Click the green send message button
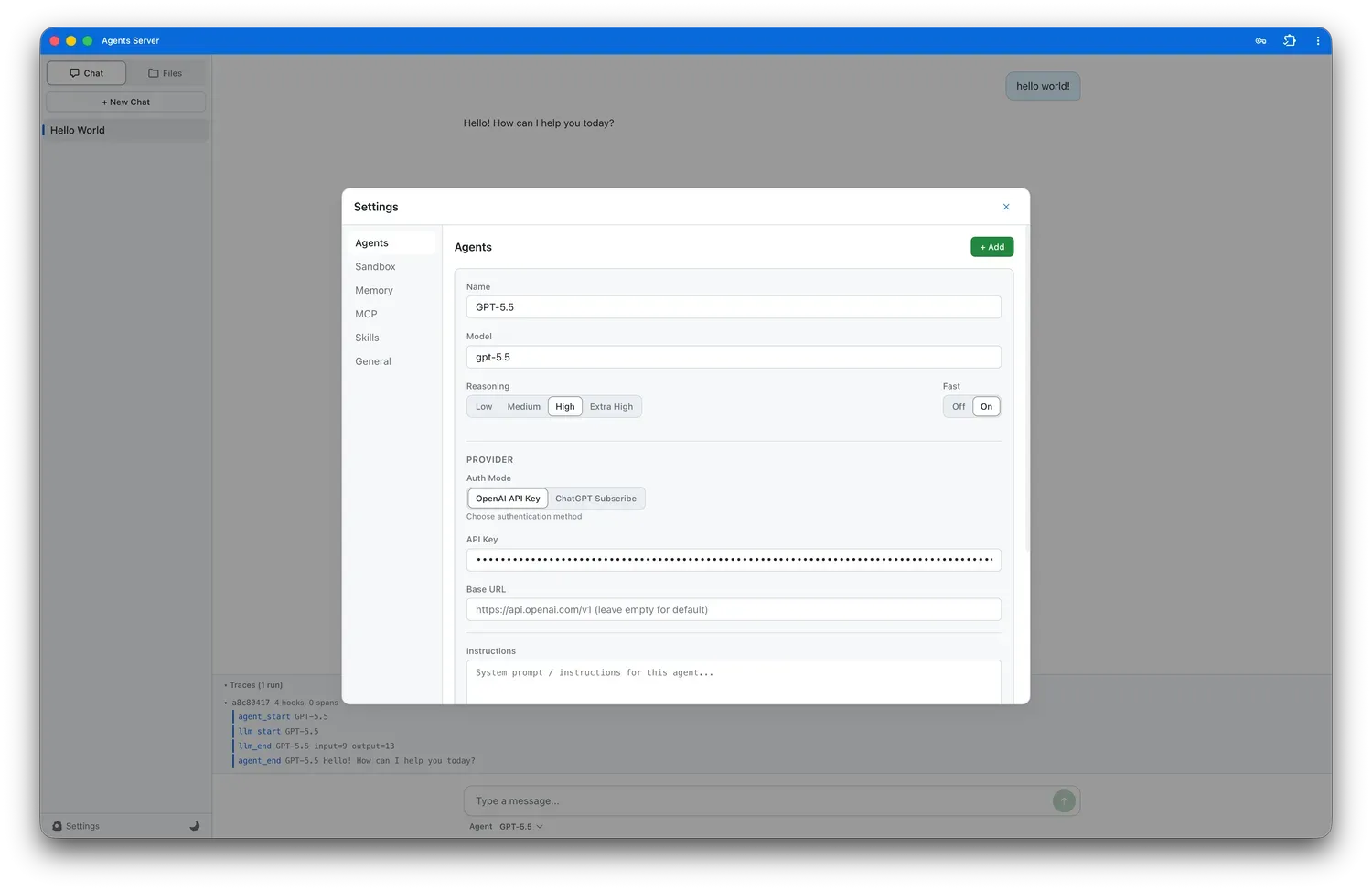The image size is (1372, 891). coord(1064,801)
